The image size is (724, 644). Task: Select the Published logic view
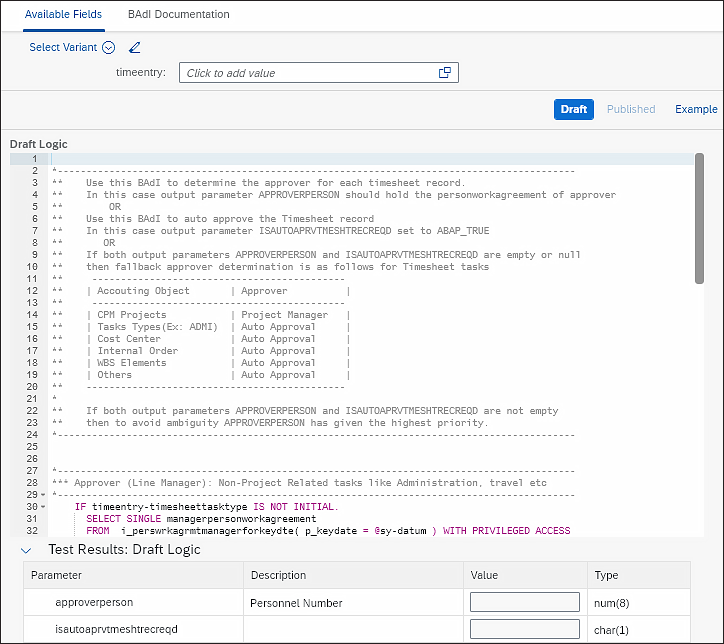[x=631, y=109]
